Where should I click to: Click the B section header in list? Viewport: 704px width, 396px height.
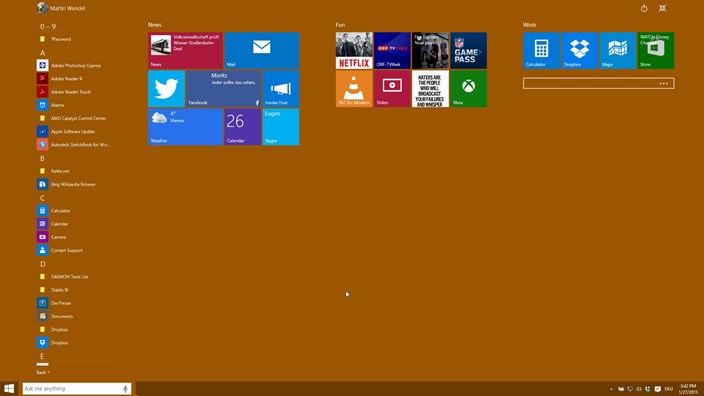[x=42, y=158]
